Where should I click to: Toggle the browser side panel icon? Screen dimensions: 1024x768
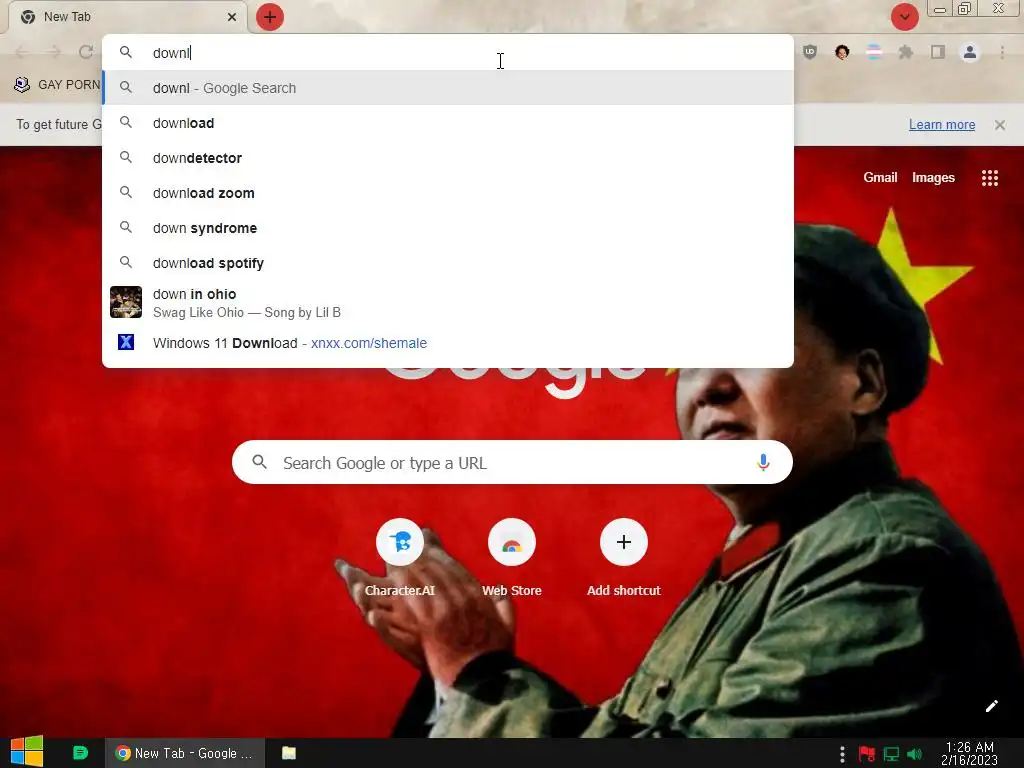(x=938, y=52)
